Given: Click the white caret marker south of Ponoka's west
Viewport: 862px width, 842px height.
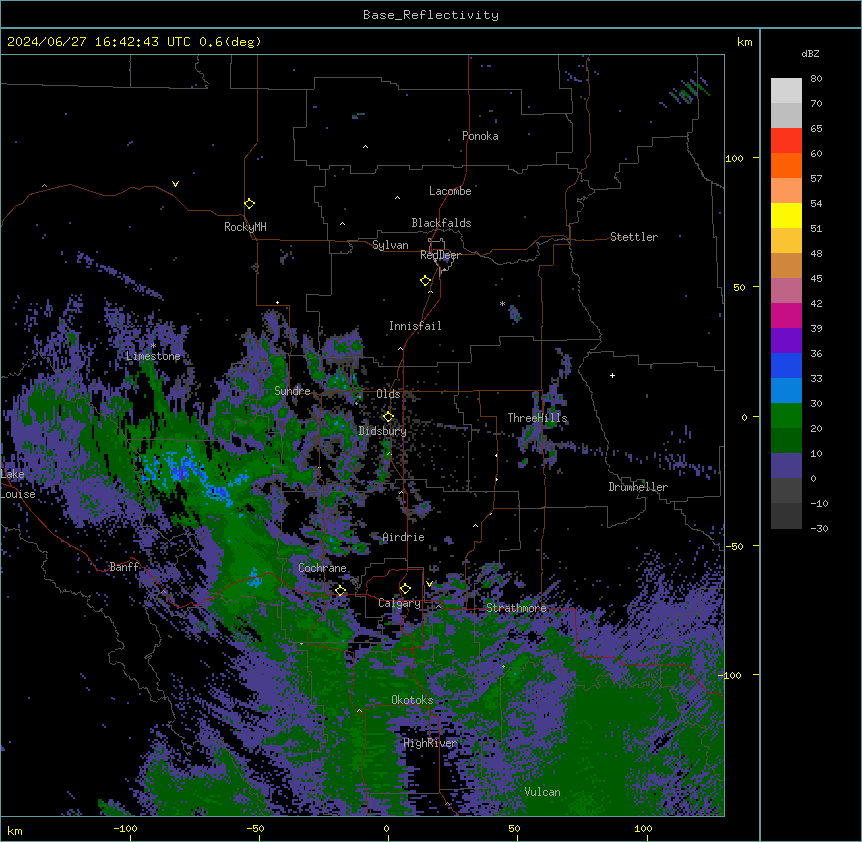Looking at the screenshot, I should [x=365, y=147].
